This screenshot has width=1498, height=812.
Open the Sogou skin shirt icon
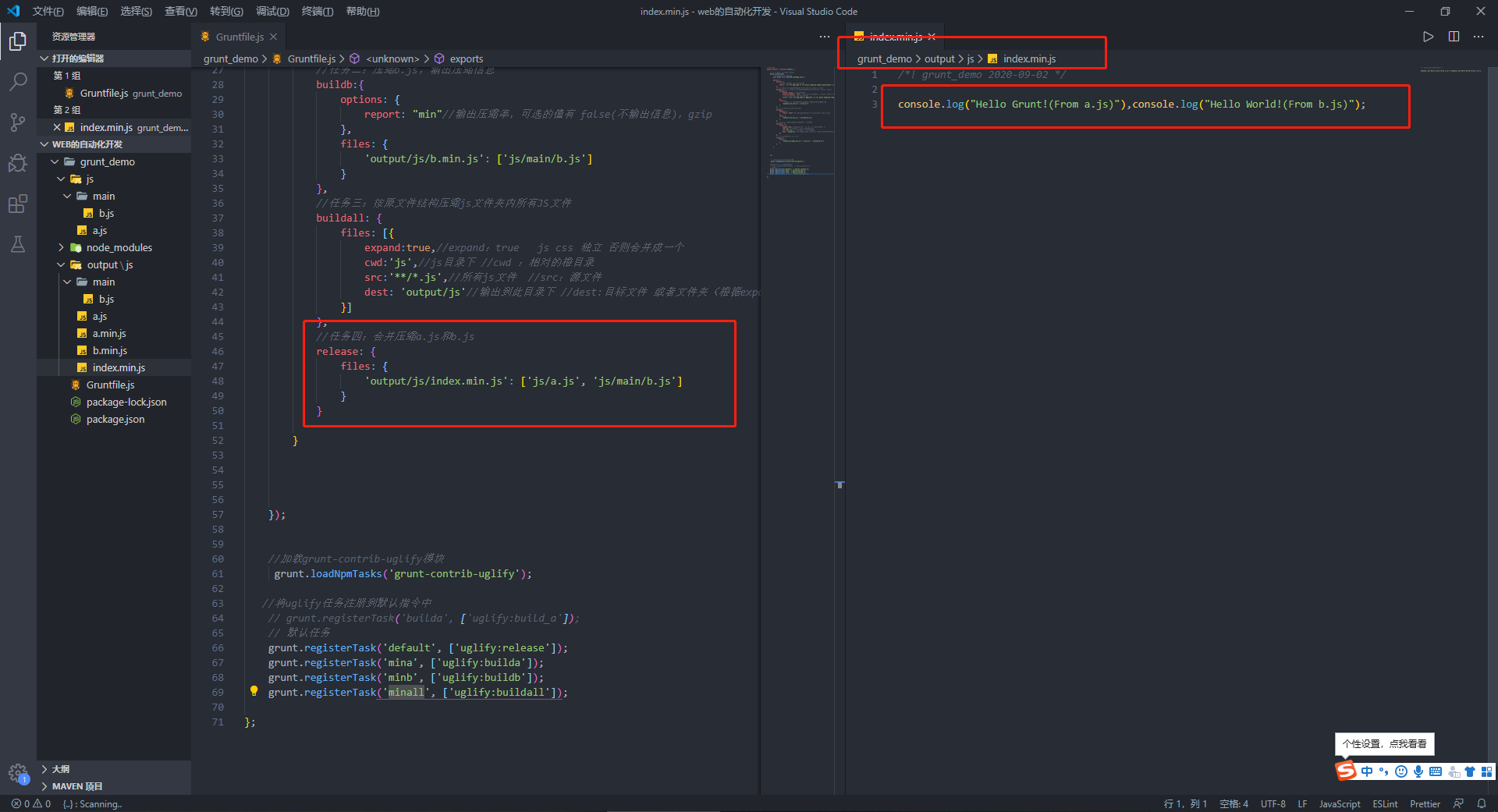click(x=1470, y=771)
